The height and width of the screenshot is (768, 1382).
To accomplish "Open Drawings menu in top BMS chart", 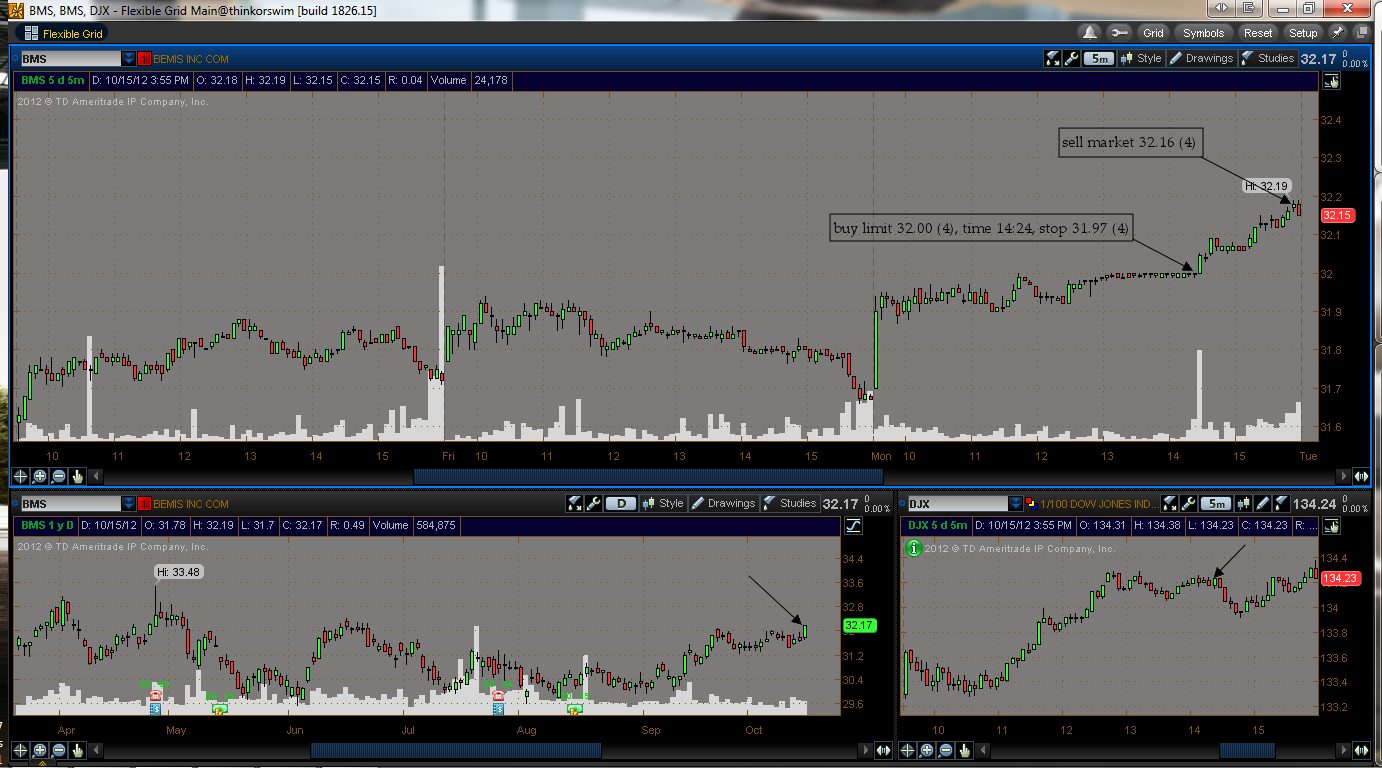I will [x=1201, y=58].
